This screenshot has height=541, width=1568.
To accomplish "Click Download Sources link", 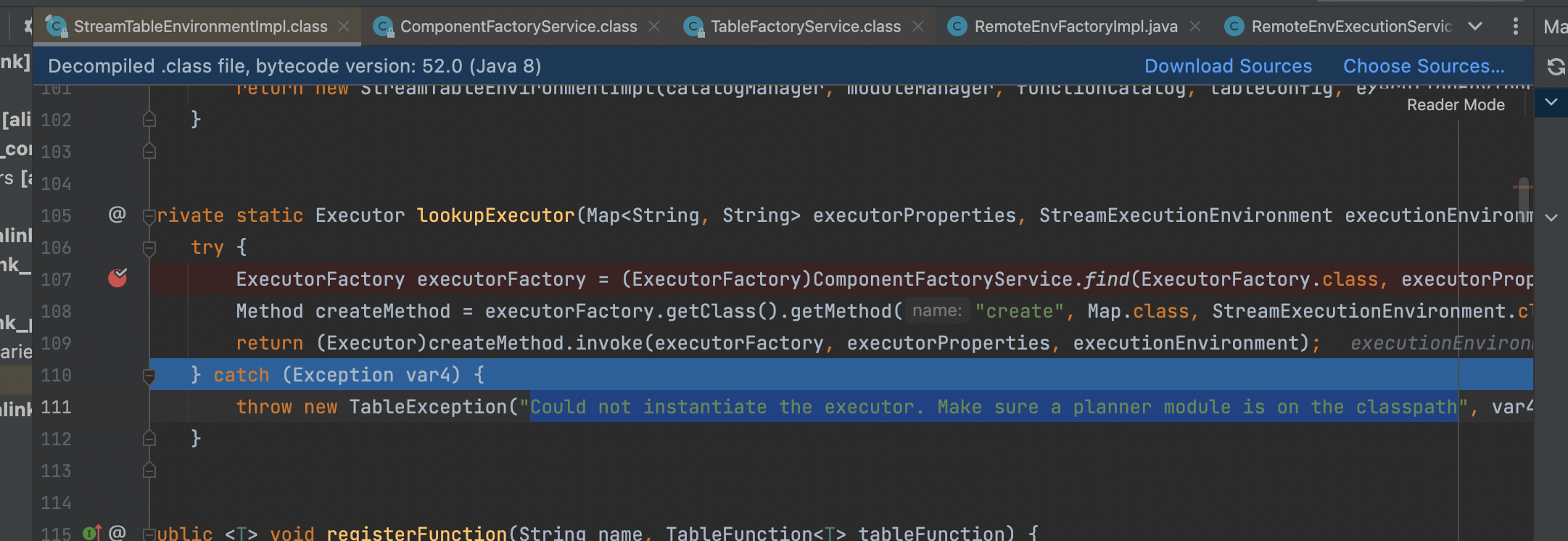I will coord(1228,66).
